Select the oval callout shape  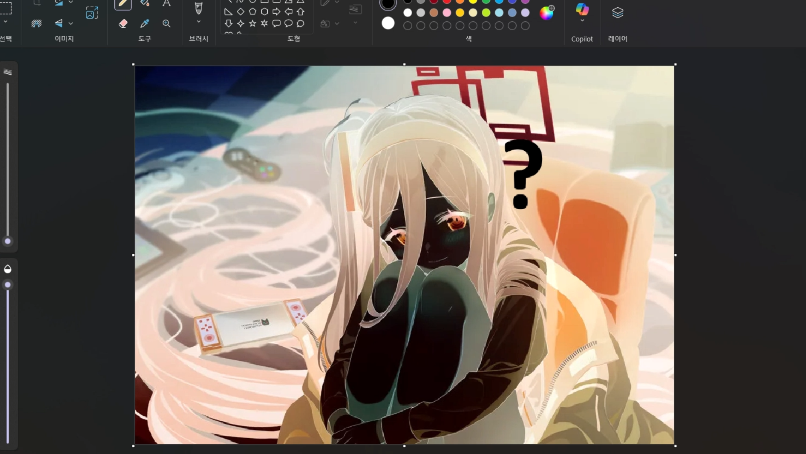pos(288,23)
